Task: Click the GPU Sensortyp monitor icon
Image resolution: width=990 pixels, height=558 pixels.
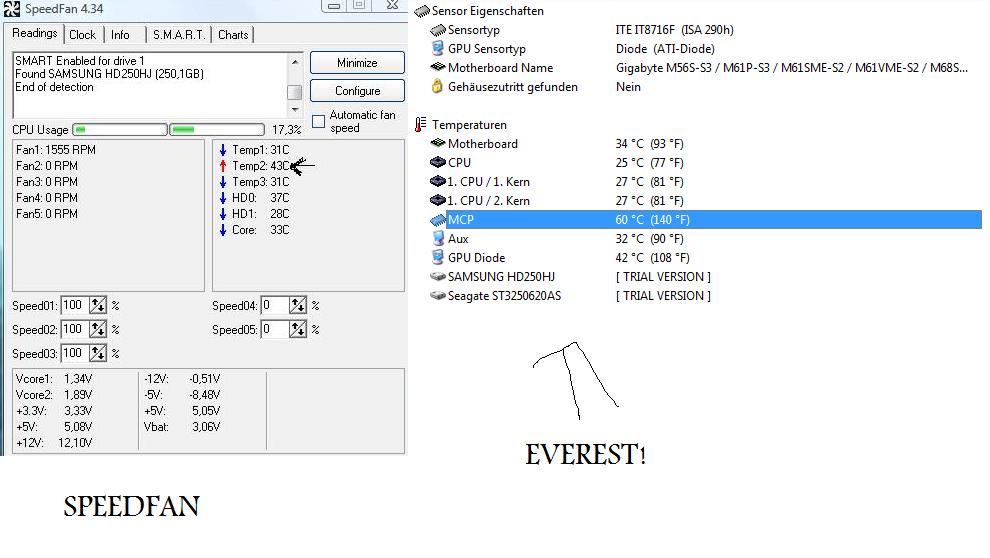Action: click(438, 49)
